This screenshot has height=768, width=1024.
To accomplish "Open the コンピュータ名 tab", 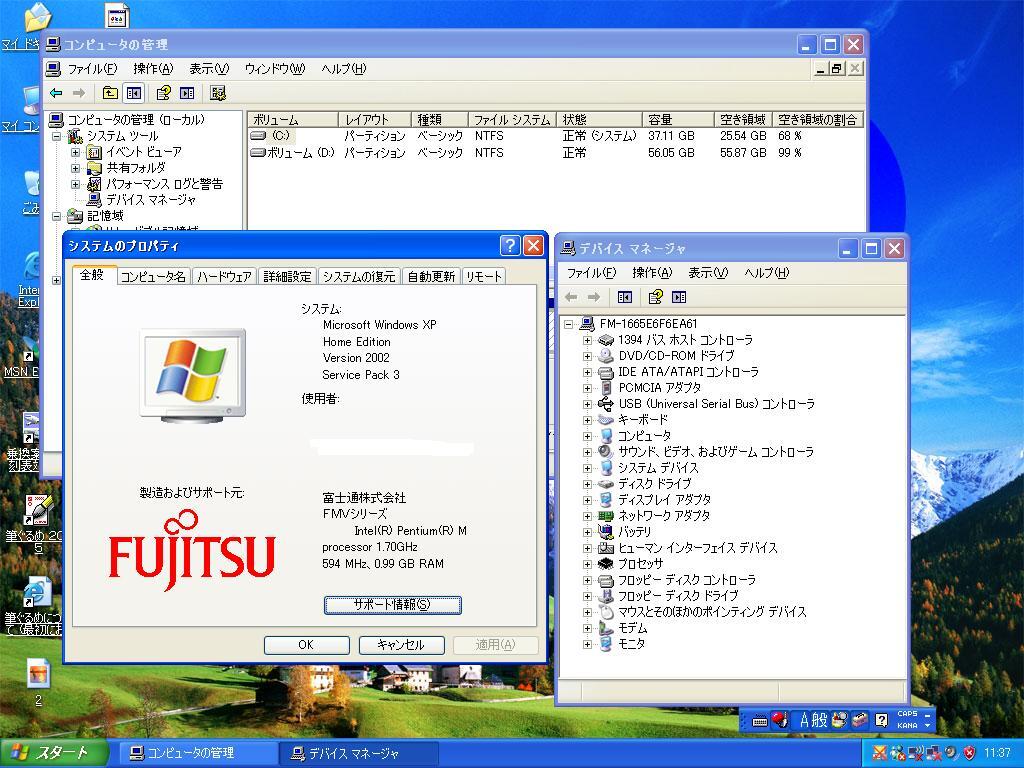I will (153, 277).
